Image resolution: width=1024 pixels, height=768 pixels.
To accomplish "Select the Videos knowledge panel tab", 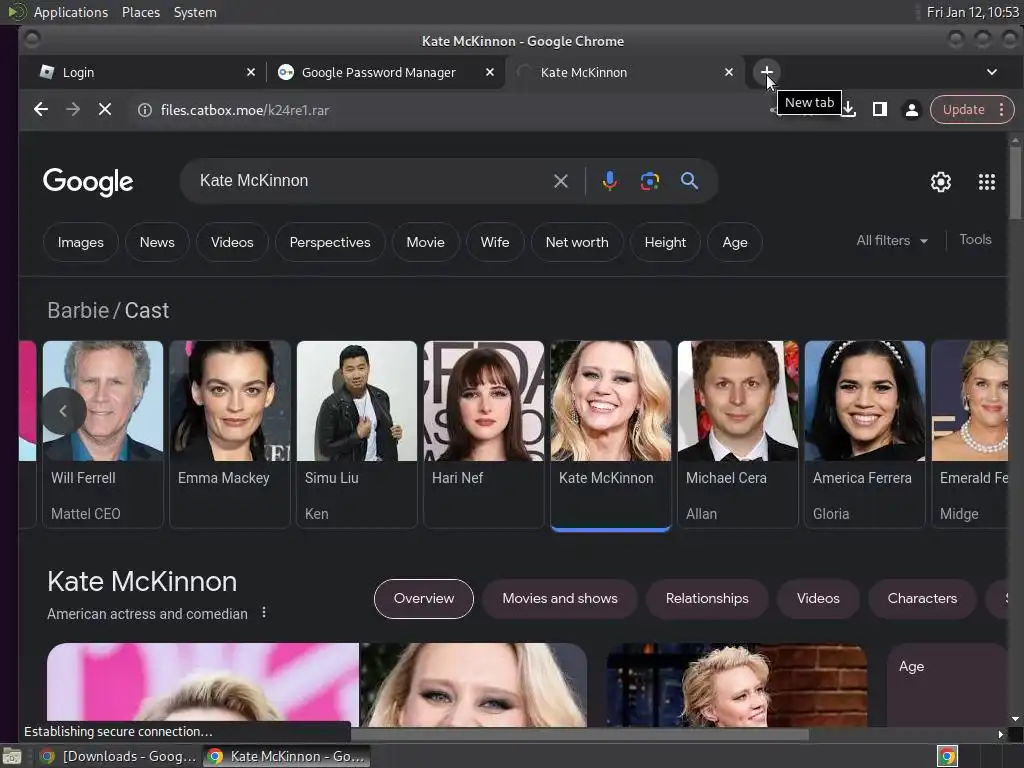I will [818, 598].
